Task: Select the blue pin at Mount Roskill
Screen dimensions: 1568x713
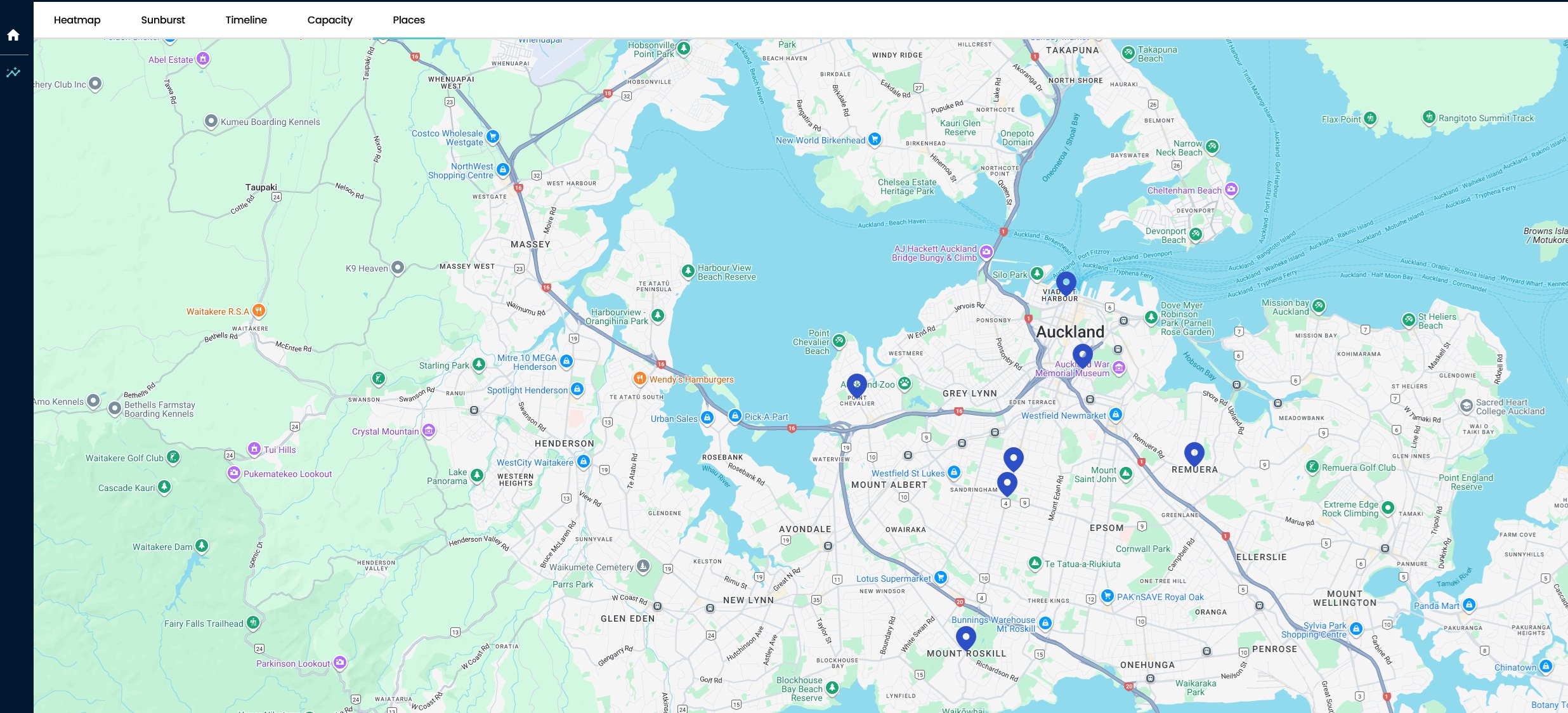Action: click(x=965, y=637)
